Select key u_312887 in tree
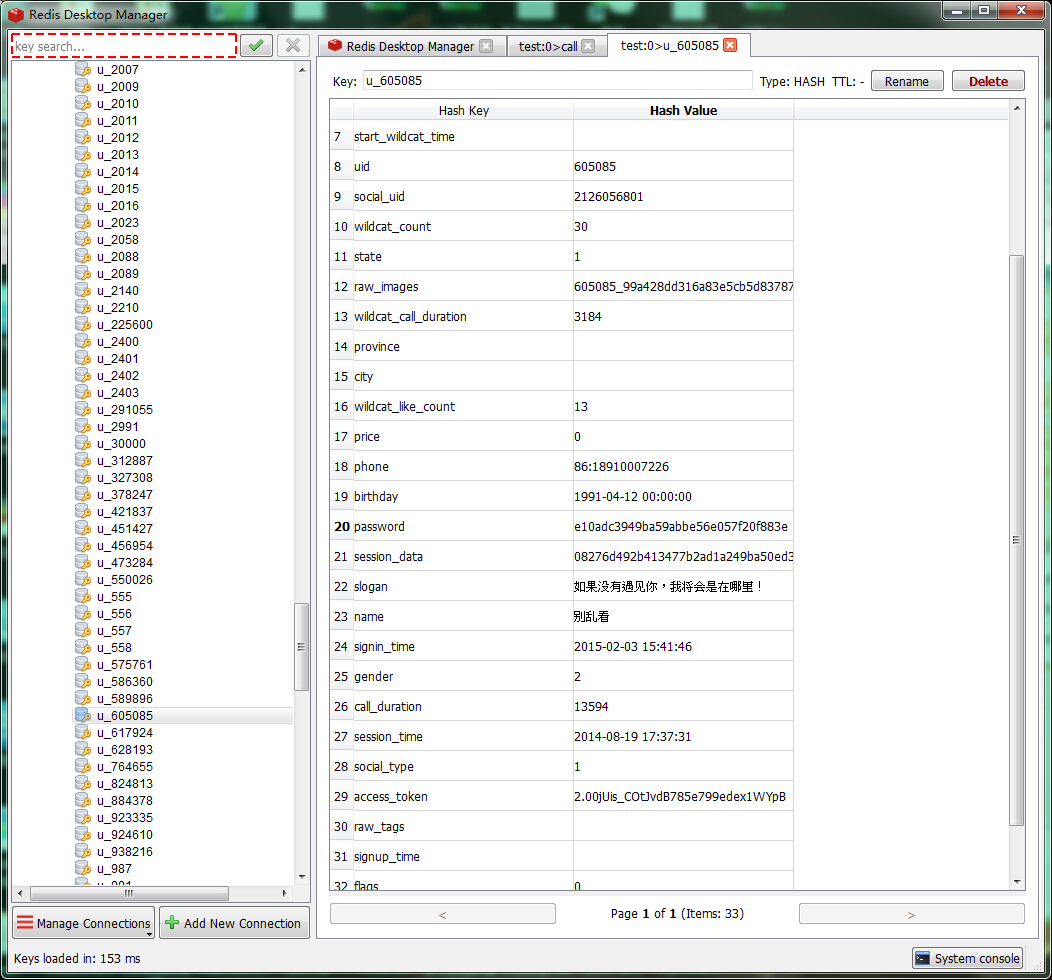Image resolution: width=1052 pixels, height=980 pixels. click(x=125, y=460)
